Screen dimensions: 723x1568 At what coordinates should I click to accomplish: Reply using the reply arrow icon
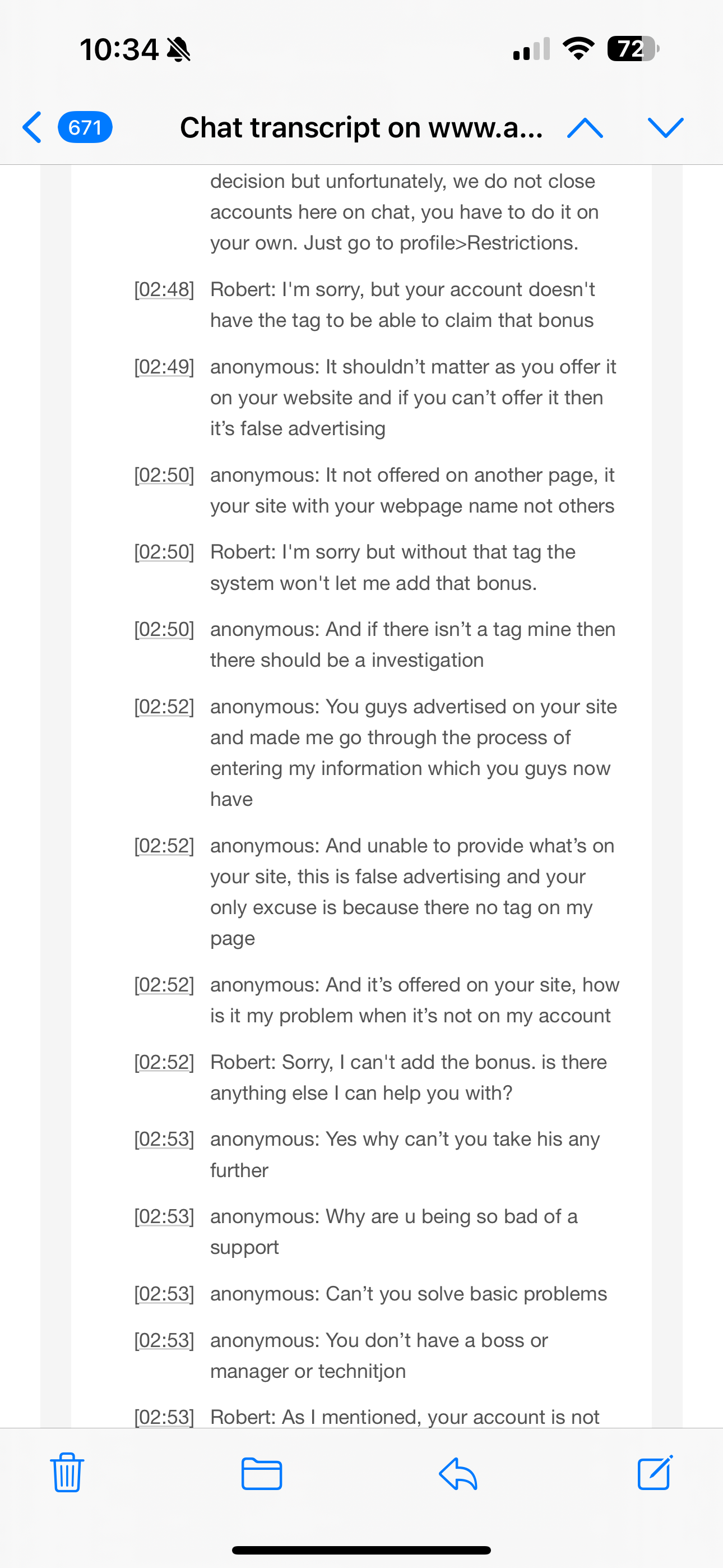click(458, 1473)
